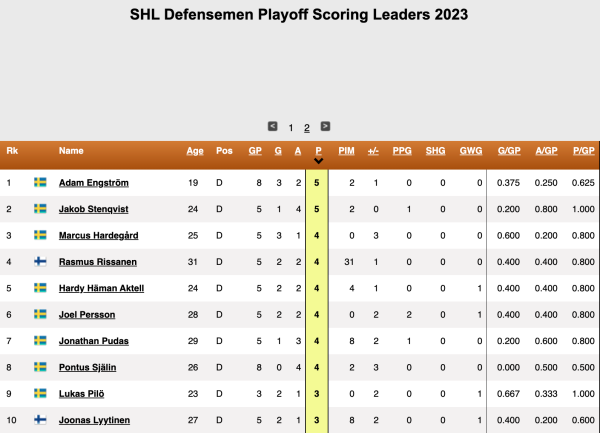The width and height of the screenshot is (600, 433).
Task: Click current page number 1
Action: point(291,128)
